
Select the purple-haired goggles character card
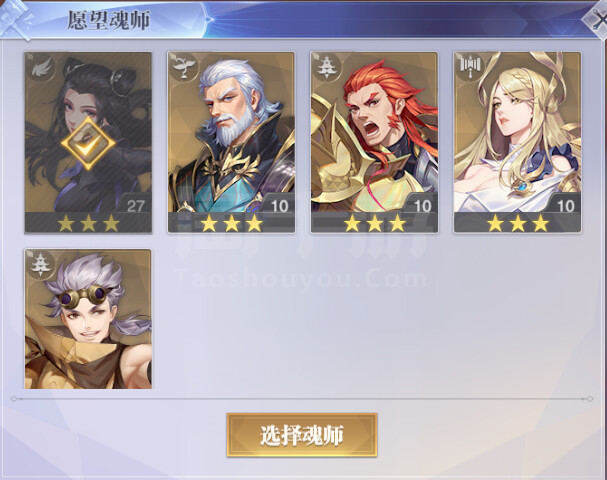click(88, 319)
